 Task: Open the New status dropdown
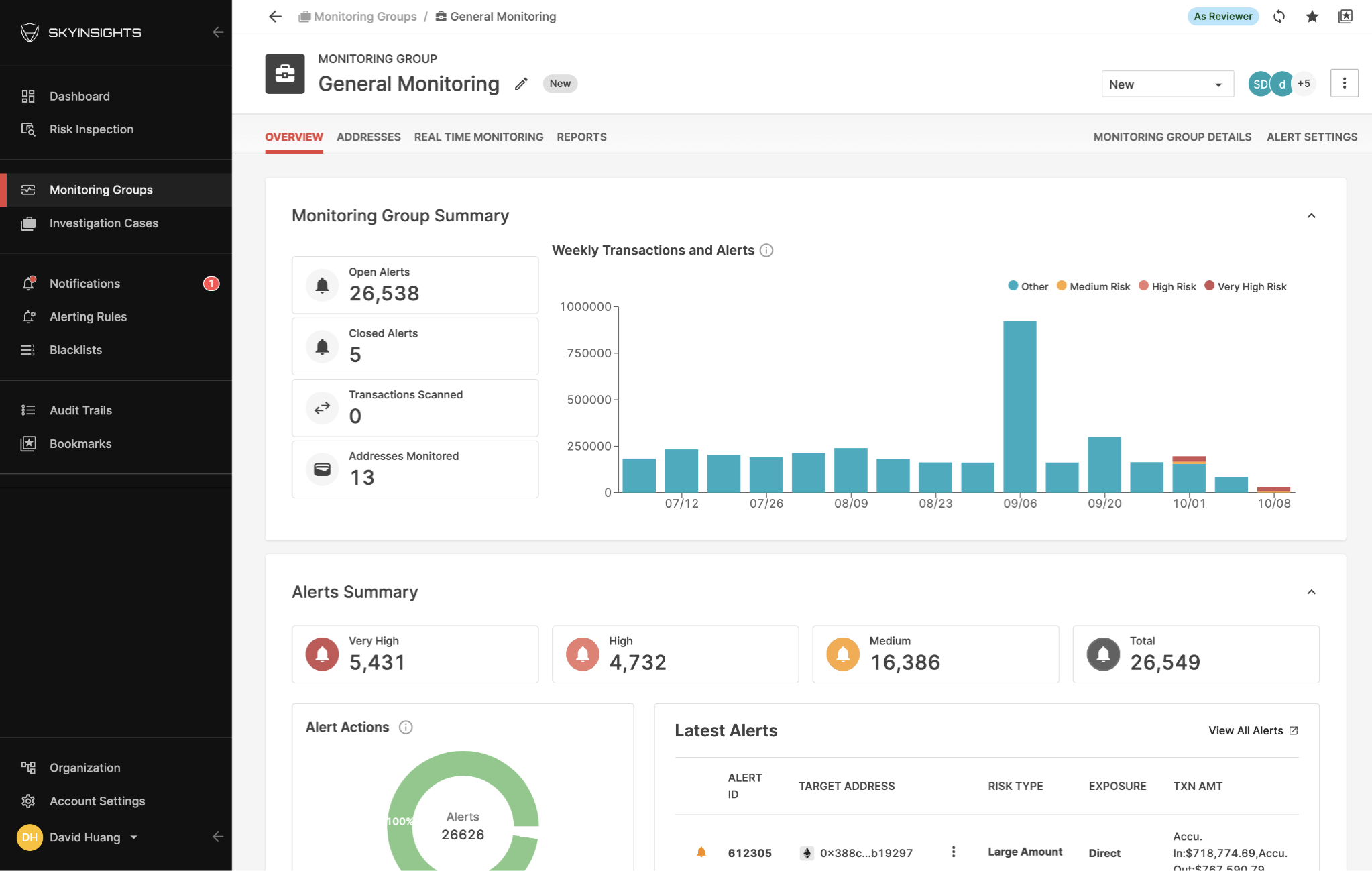pos(1167,84)
